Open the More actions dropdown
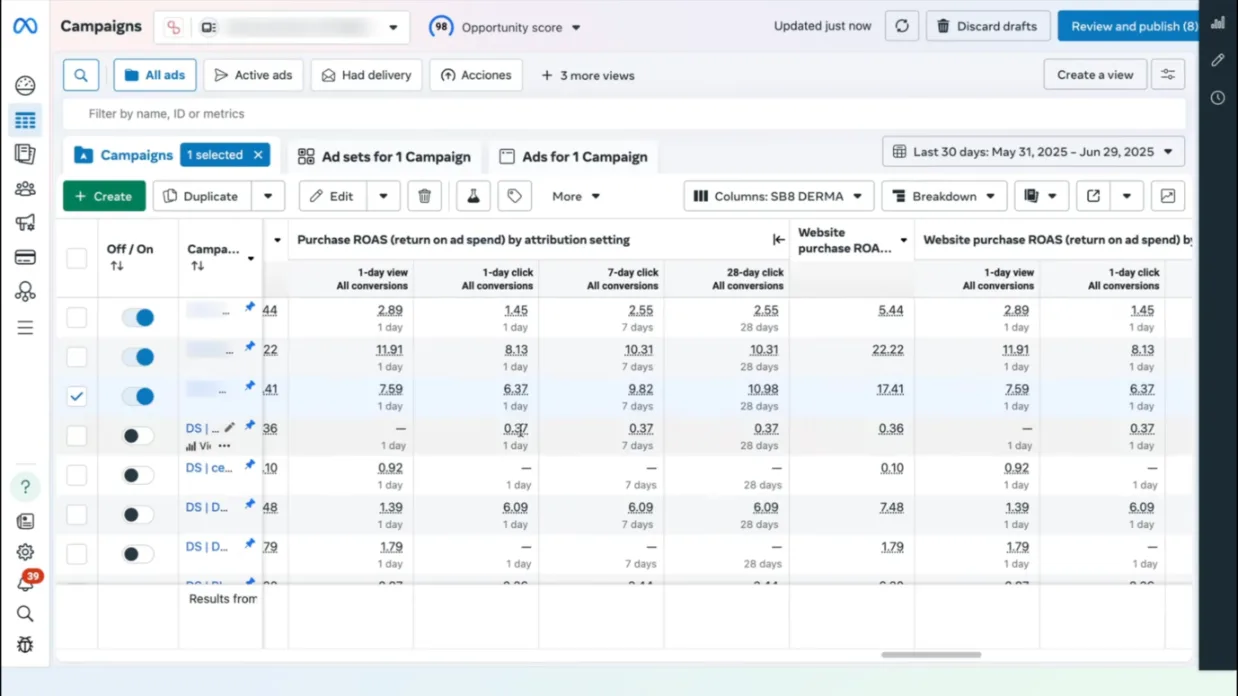Screen dimensions: 1238x696 576,196
